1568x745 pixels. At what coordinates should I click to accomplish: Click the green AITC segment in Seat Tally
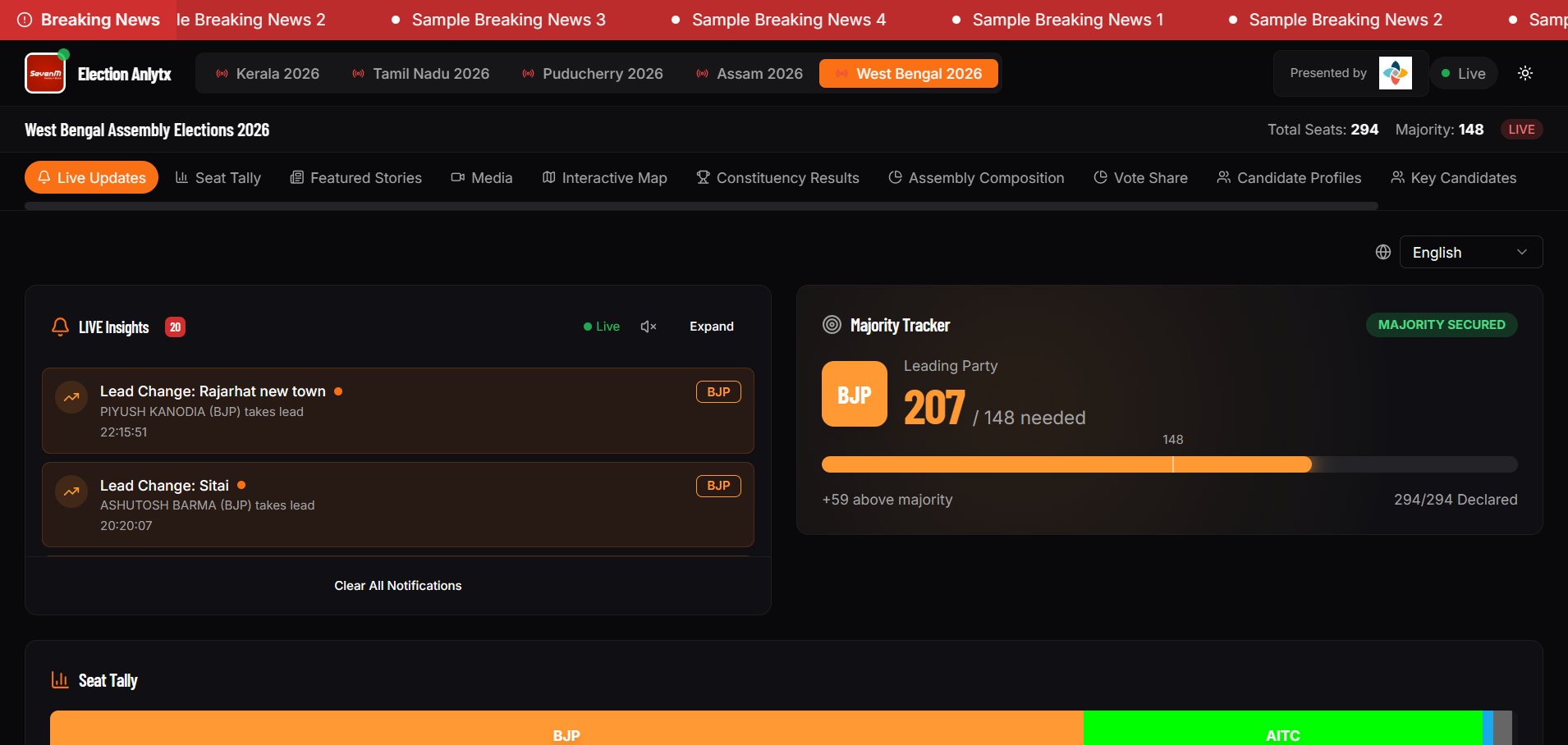coord(1283,728)
